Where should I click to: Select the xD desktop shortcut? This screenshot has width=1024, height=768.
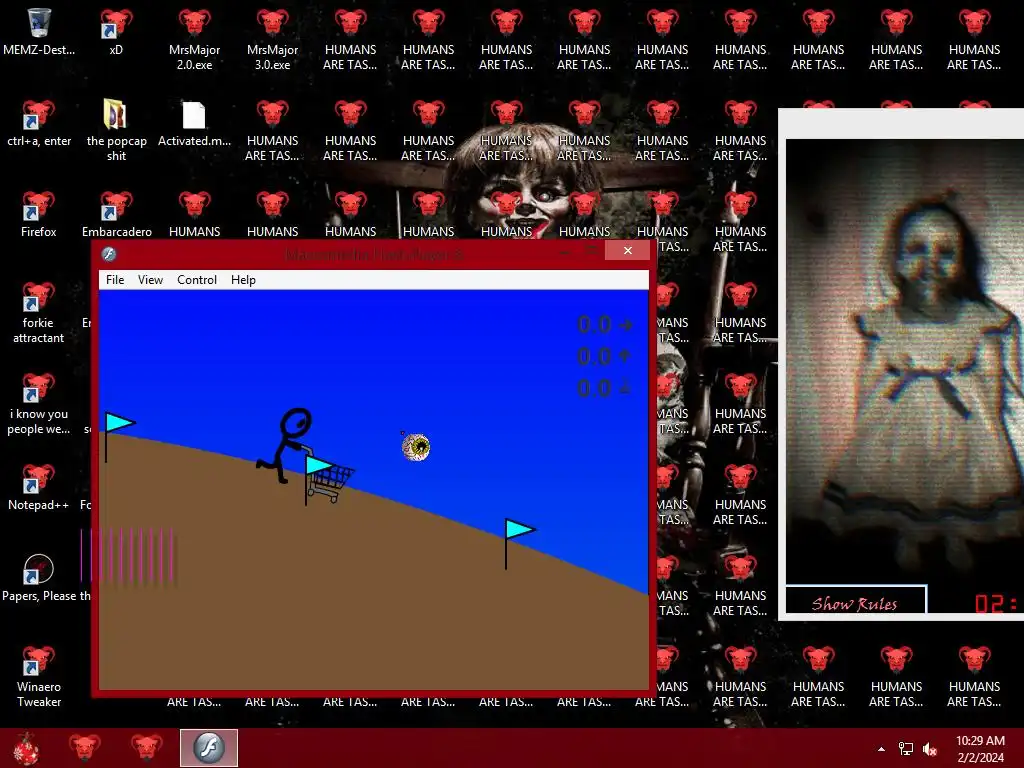116,33
